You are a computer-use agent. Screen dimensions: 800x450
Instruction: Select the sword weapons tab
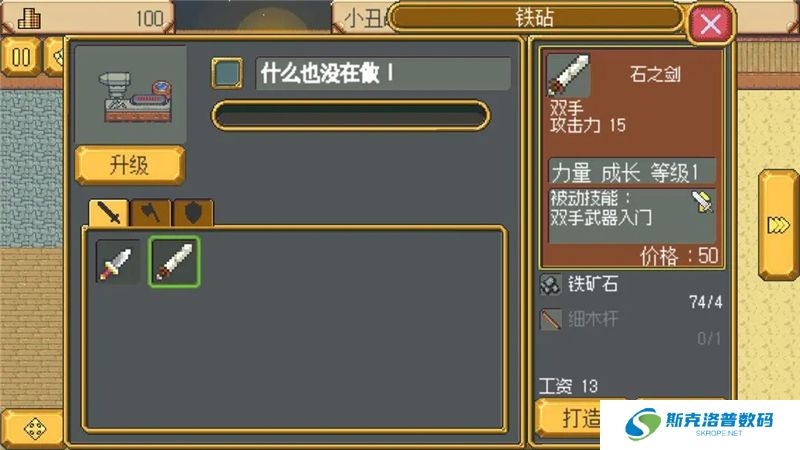(109, 212)
